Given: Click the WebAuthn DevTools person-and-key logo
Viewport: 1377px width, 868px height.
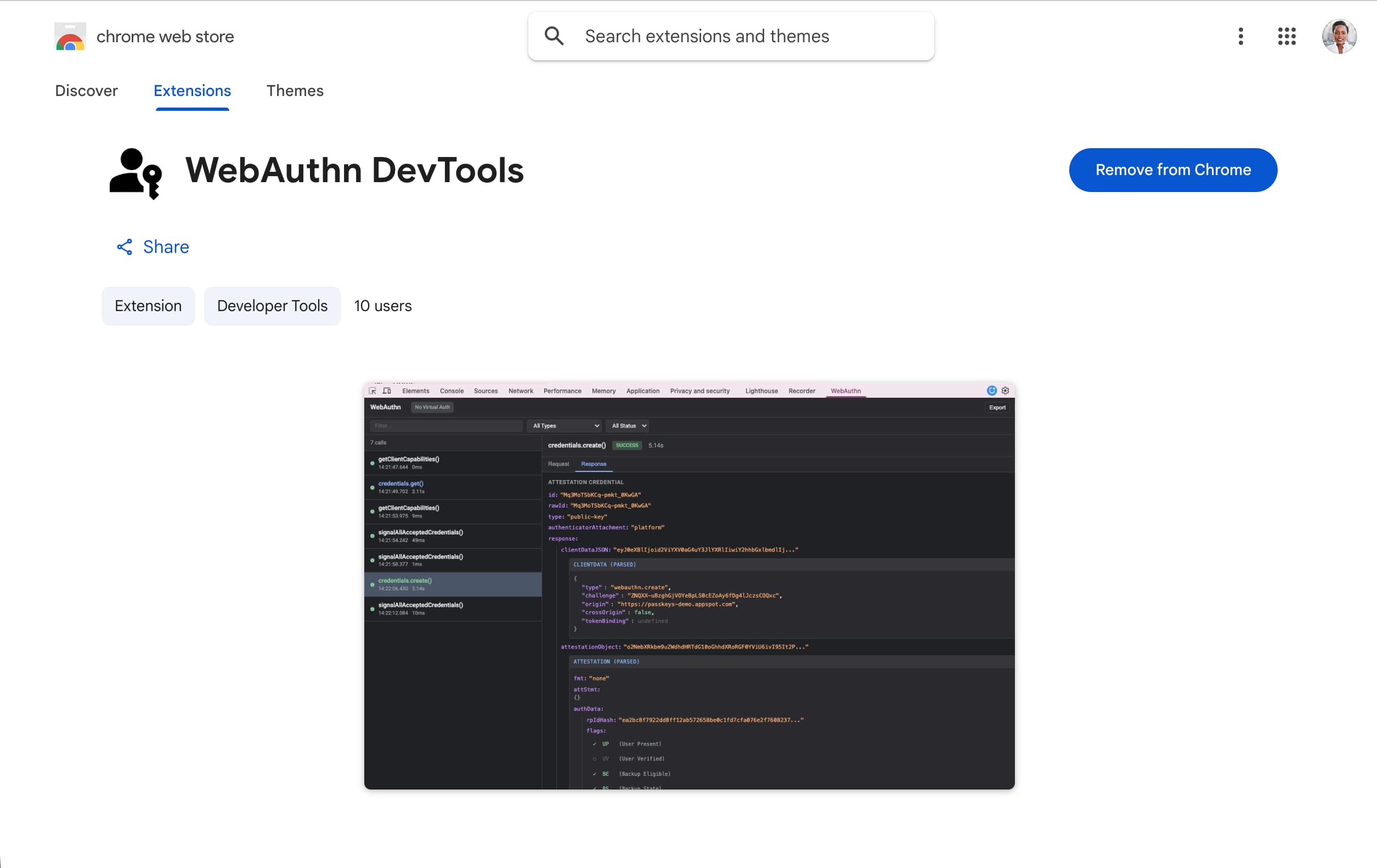Looking at the screenshot, I should click(137, 173).
